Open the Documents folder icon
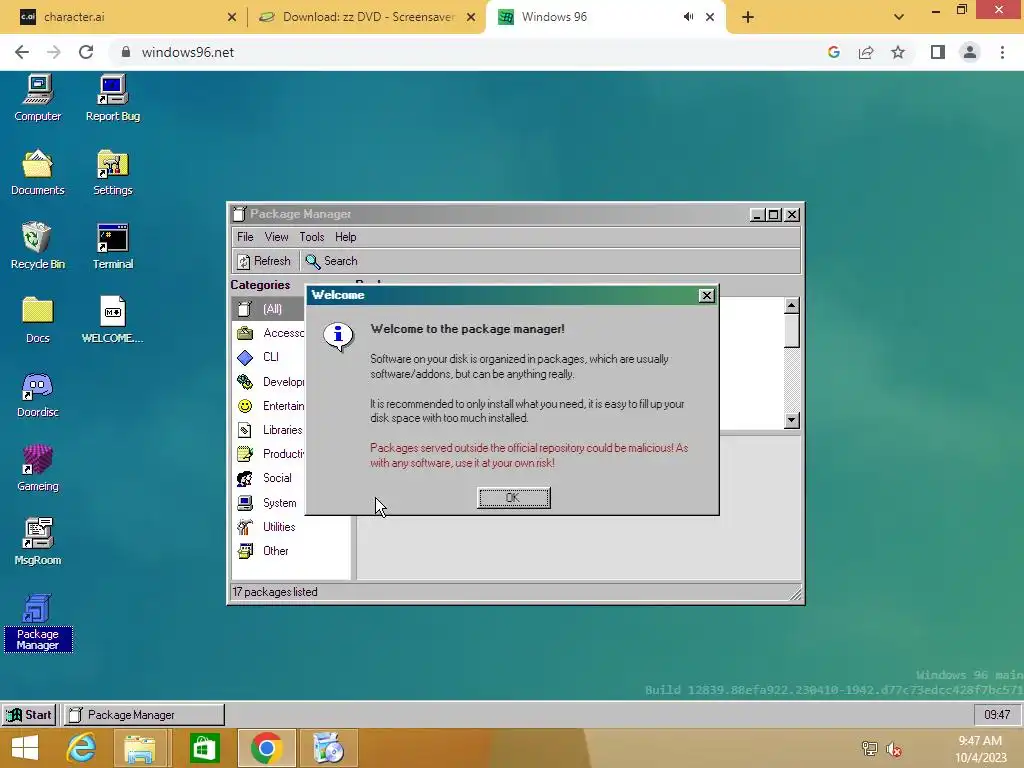1024x768 pixels. tap(38, 172)
